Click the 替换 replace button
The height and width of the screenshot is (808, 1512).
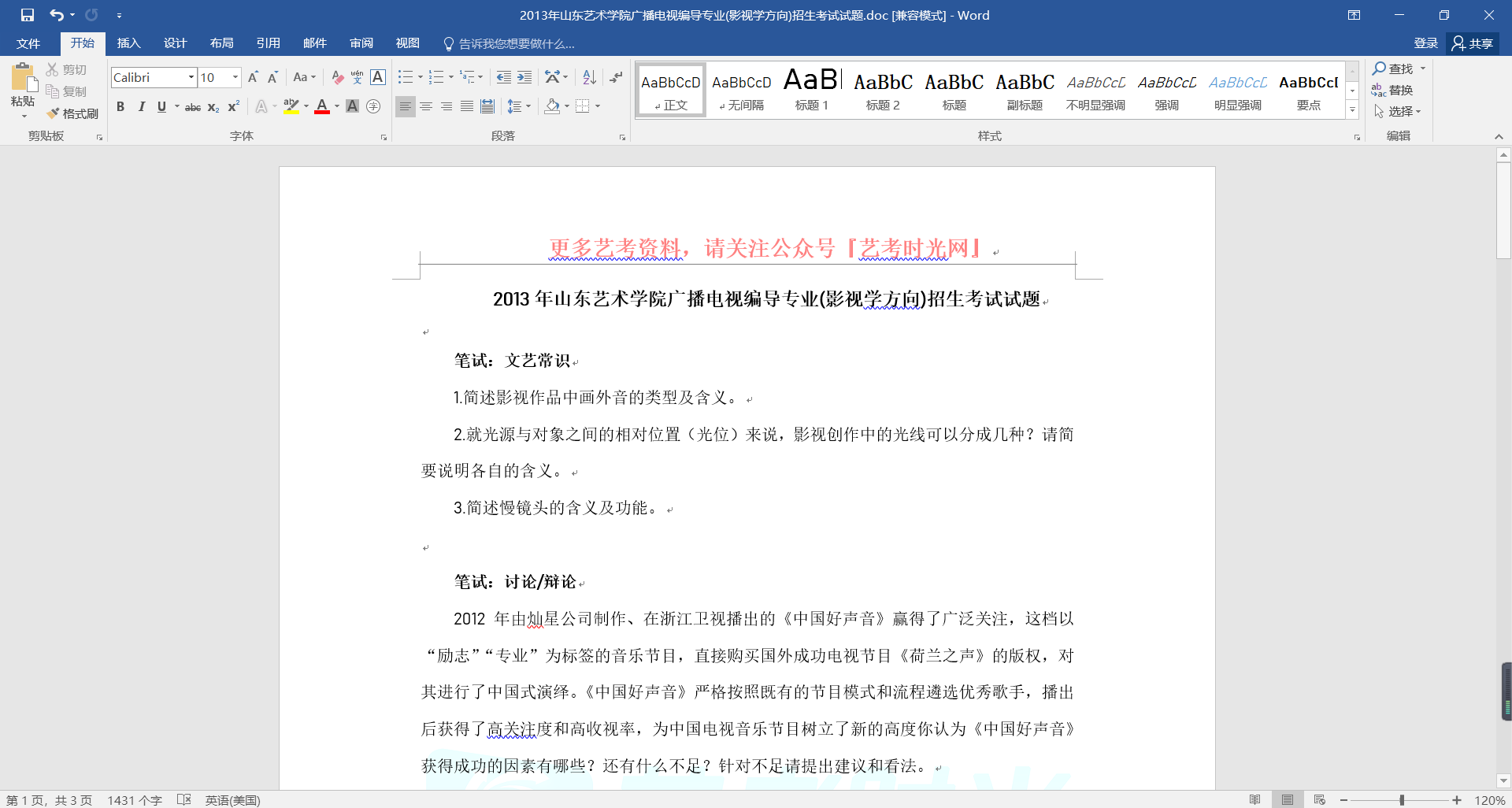pyautogui.click(x=1392, y=90)
